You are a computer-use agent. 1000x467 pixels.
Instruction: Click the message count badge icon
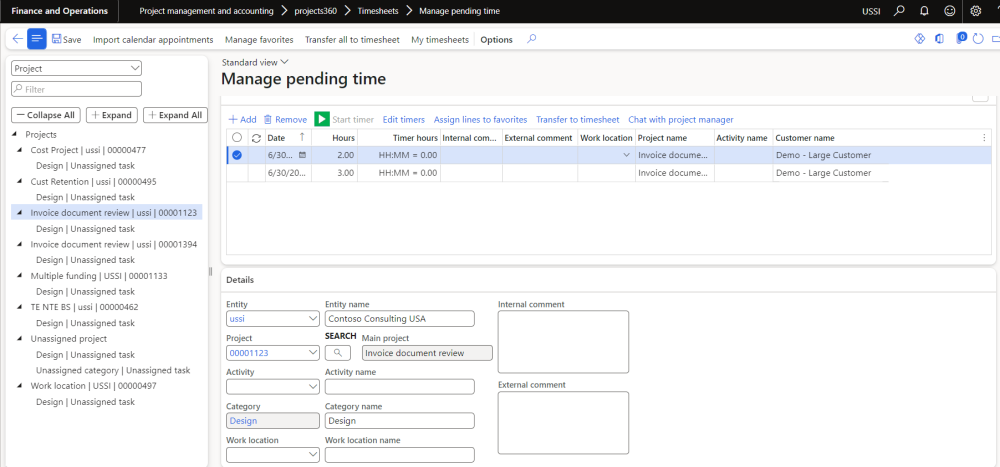[x=961, y=38]
